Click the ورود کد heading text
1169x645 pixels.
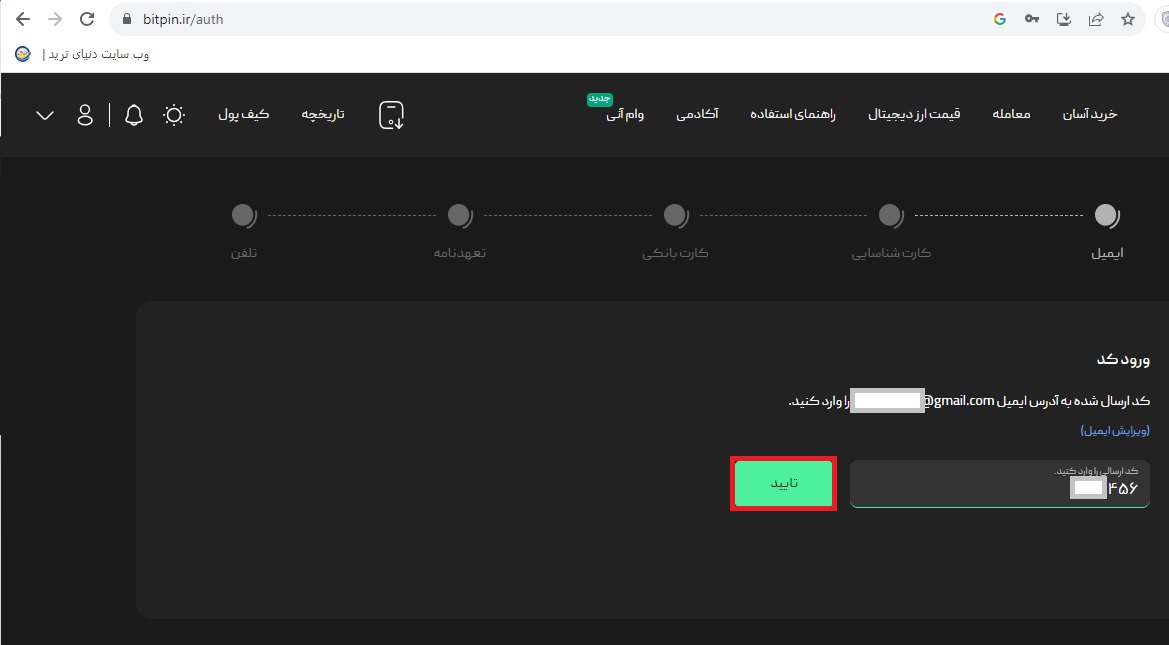point(1123,359)
